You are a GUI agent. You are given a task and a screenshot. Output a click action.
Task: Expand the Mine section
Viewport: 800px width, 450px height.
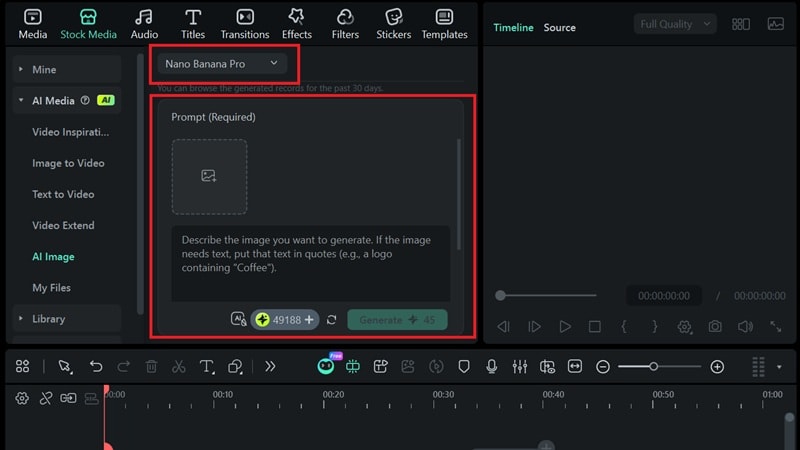(x=67, y=69)
